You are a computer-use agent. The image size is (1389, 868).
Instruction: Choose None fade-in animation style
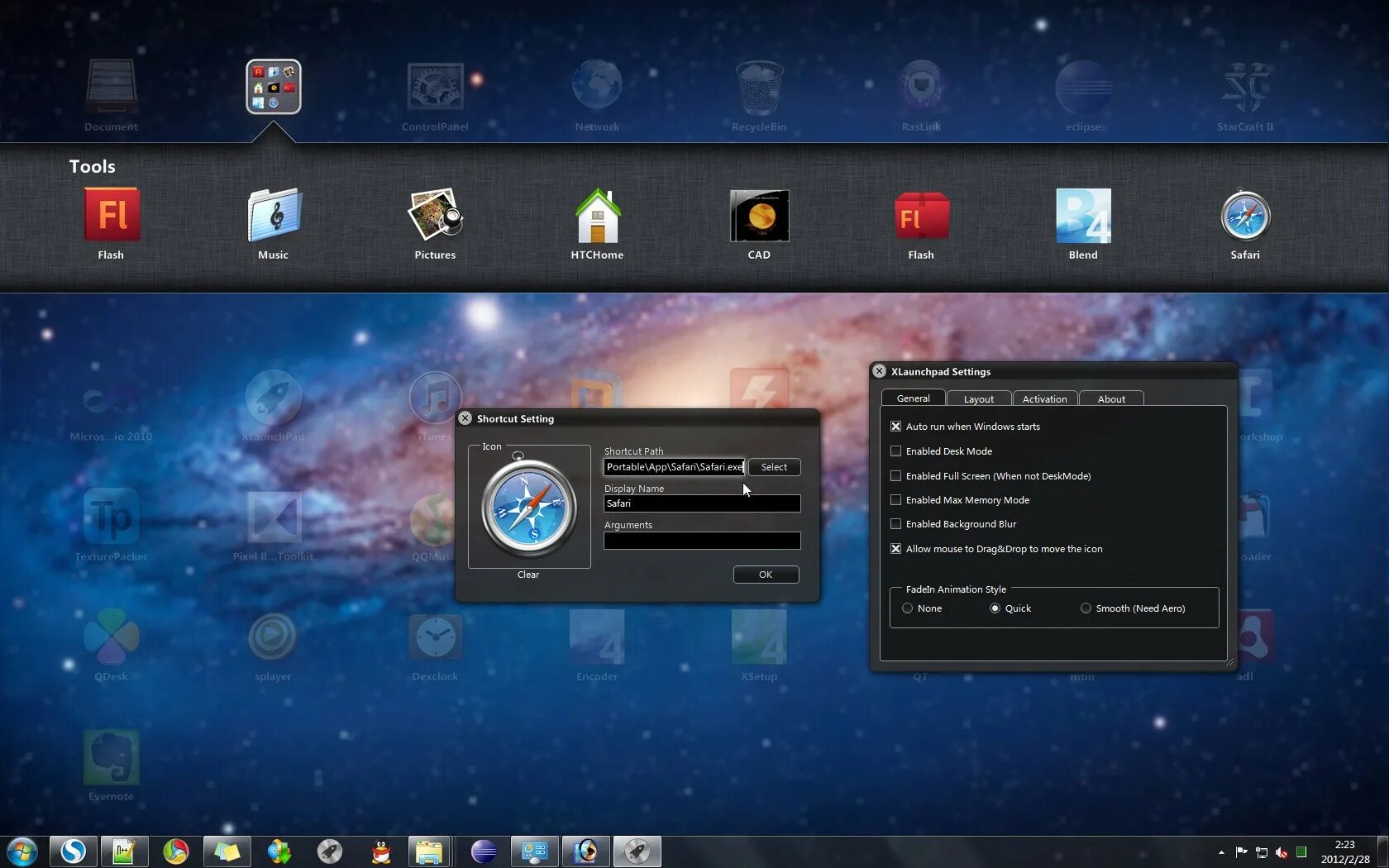click(907, 608)
